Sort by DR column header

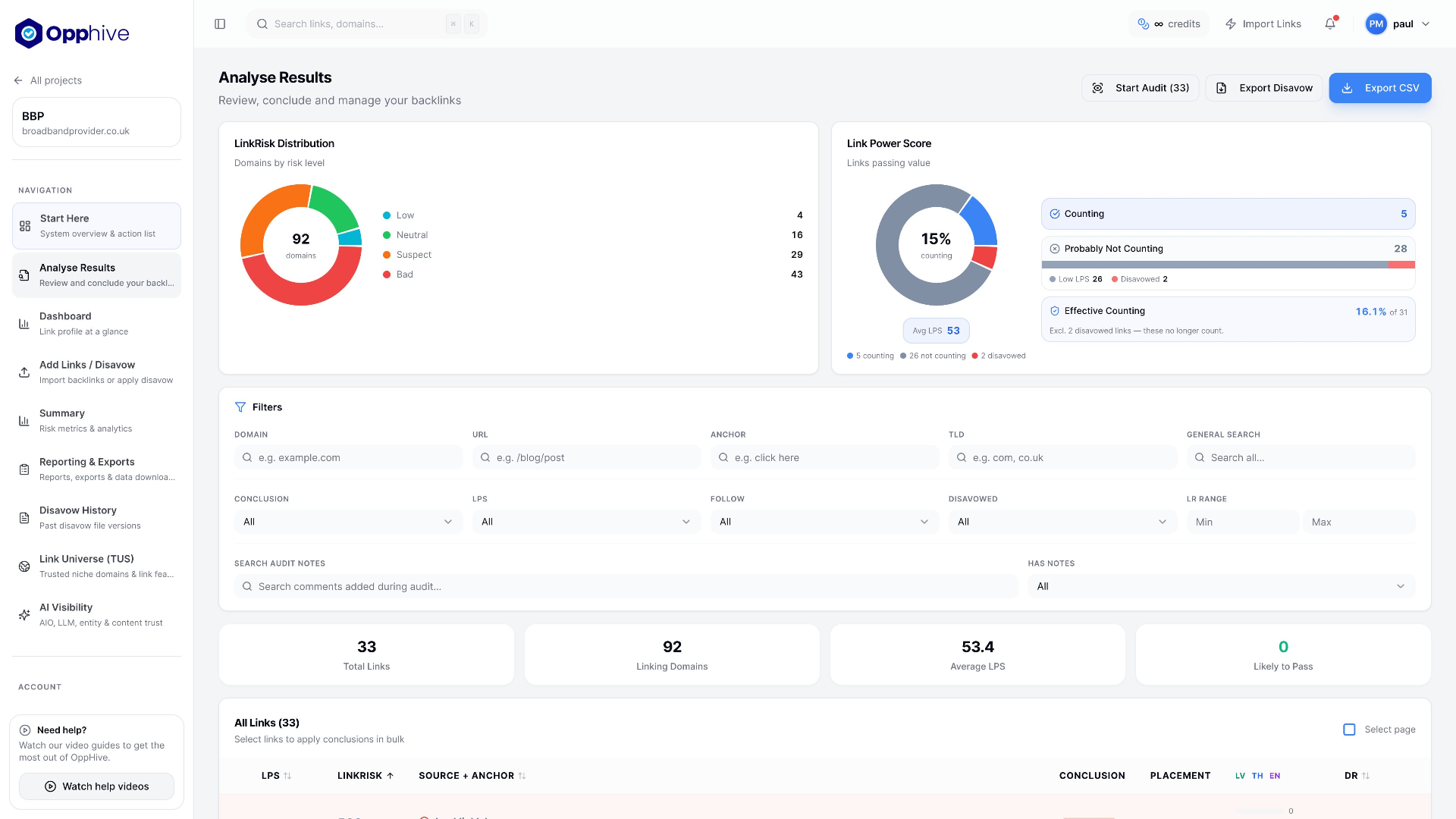(1357, 776)
